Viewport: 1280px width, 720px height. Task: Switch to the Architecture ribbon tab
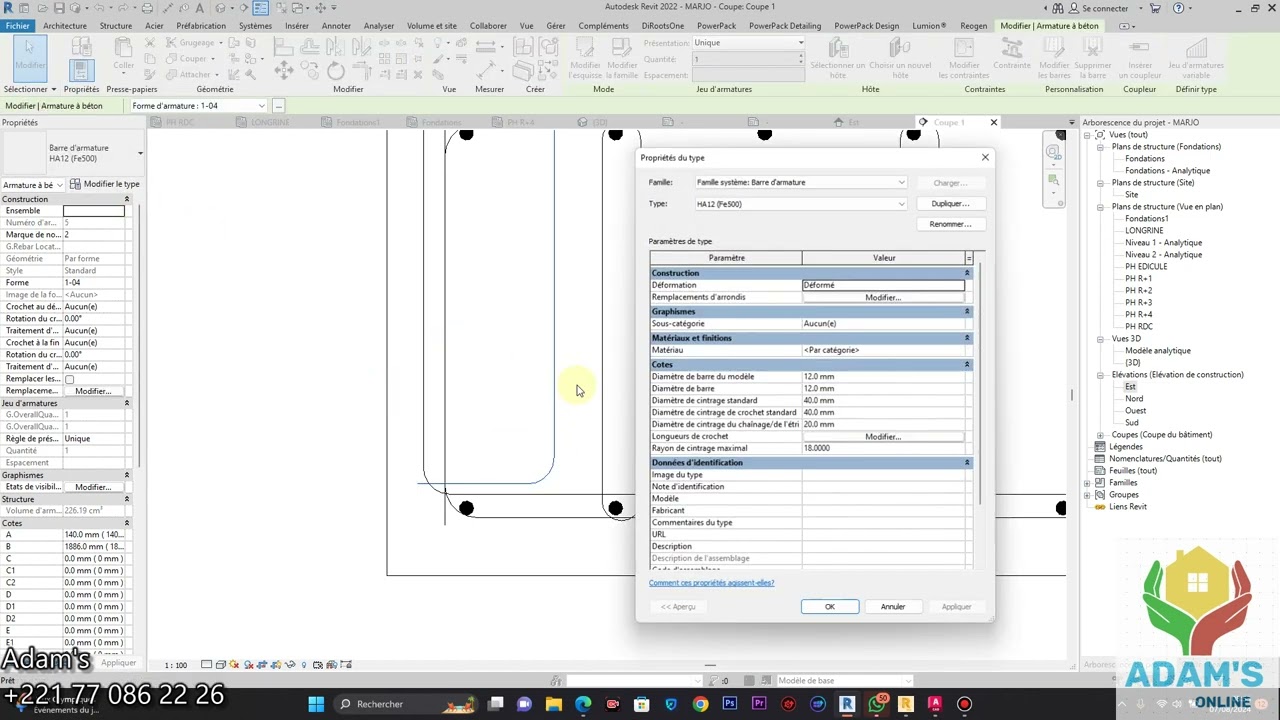[x=65, y=26]
